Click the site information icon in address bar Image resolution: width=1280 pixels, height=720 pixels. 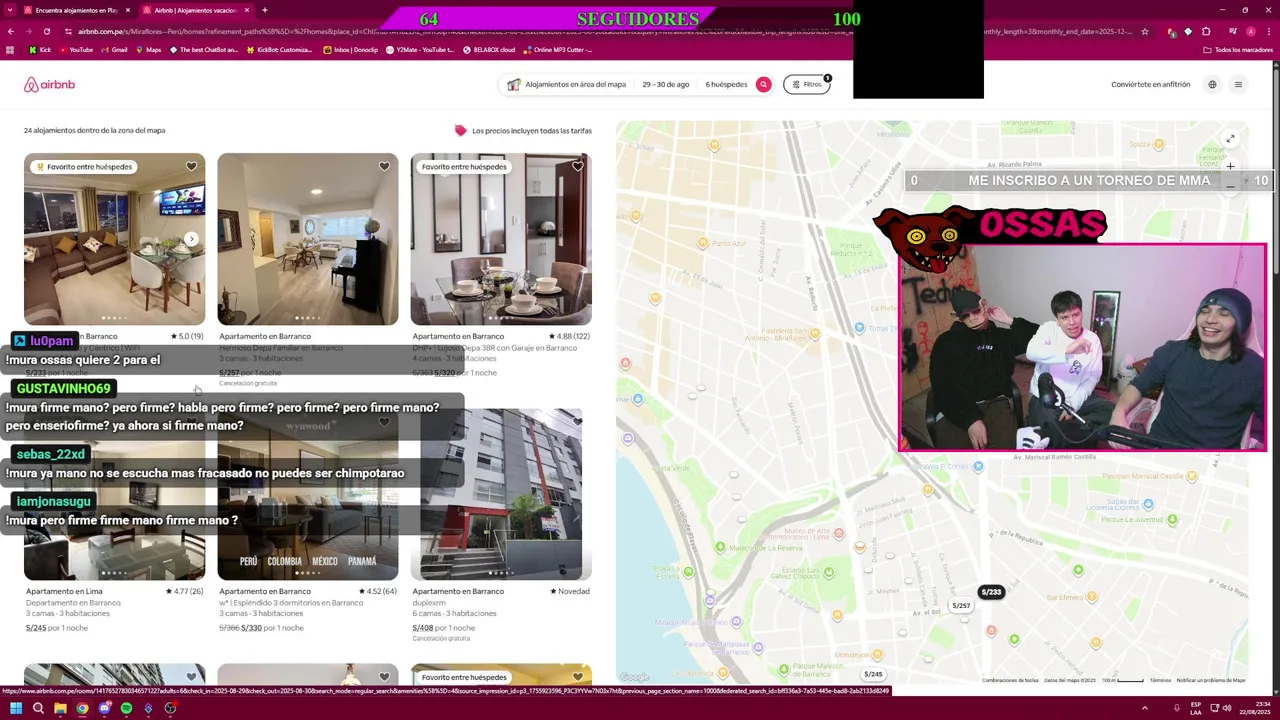click(69, 31)
